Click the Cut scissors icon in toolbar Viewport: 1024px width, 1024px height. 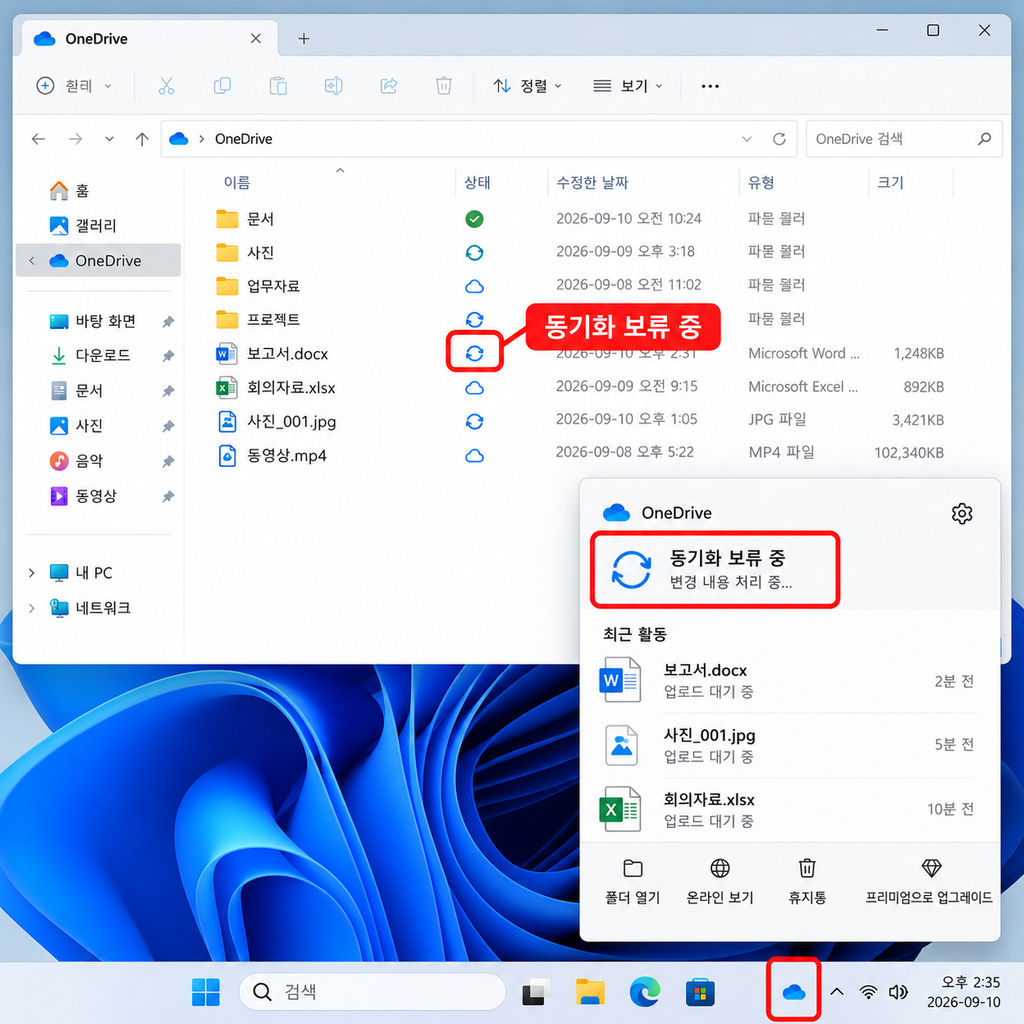tap(167, 86)
